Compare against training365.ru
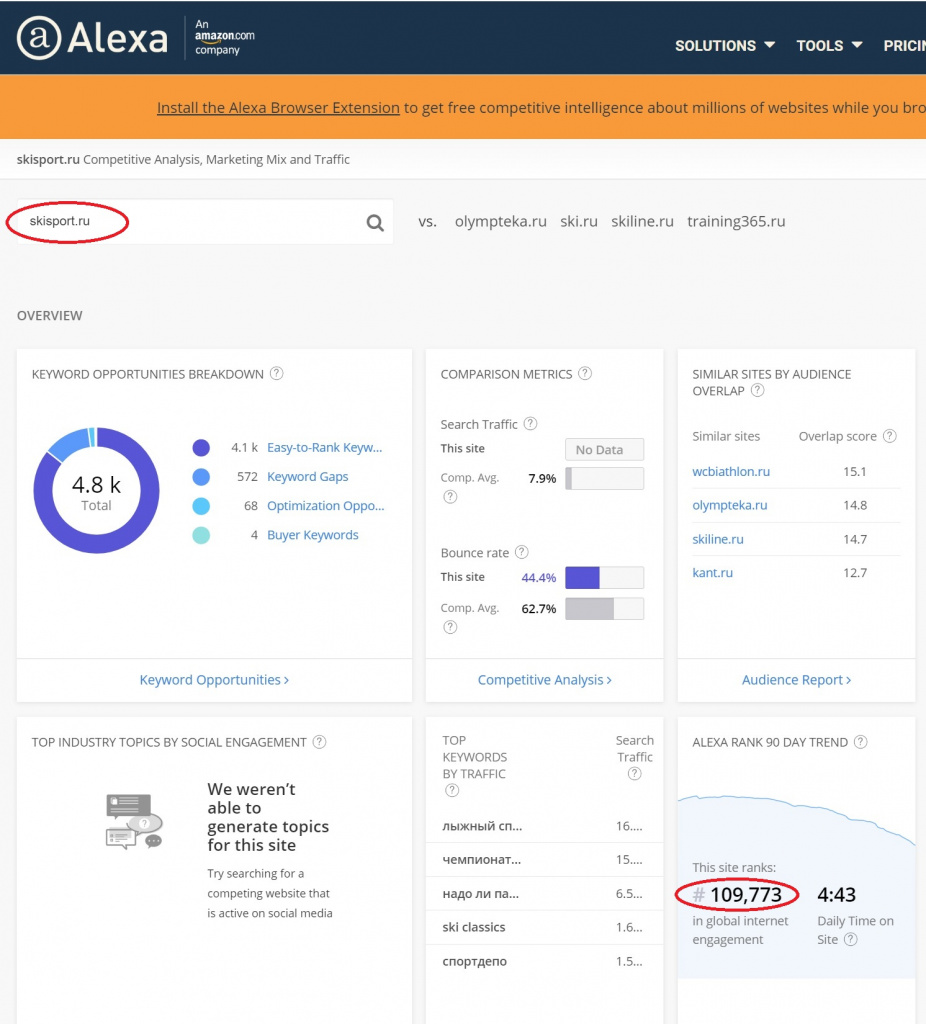The image size is (926, 1024). click(x=736, y=221)
